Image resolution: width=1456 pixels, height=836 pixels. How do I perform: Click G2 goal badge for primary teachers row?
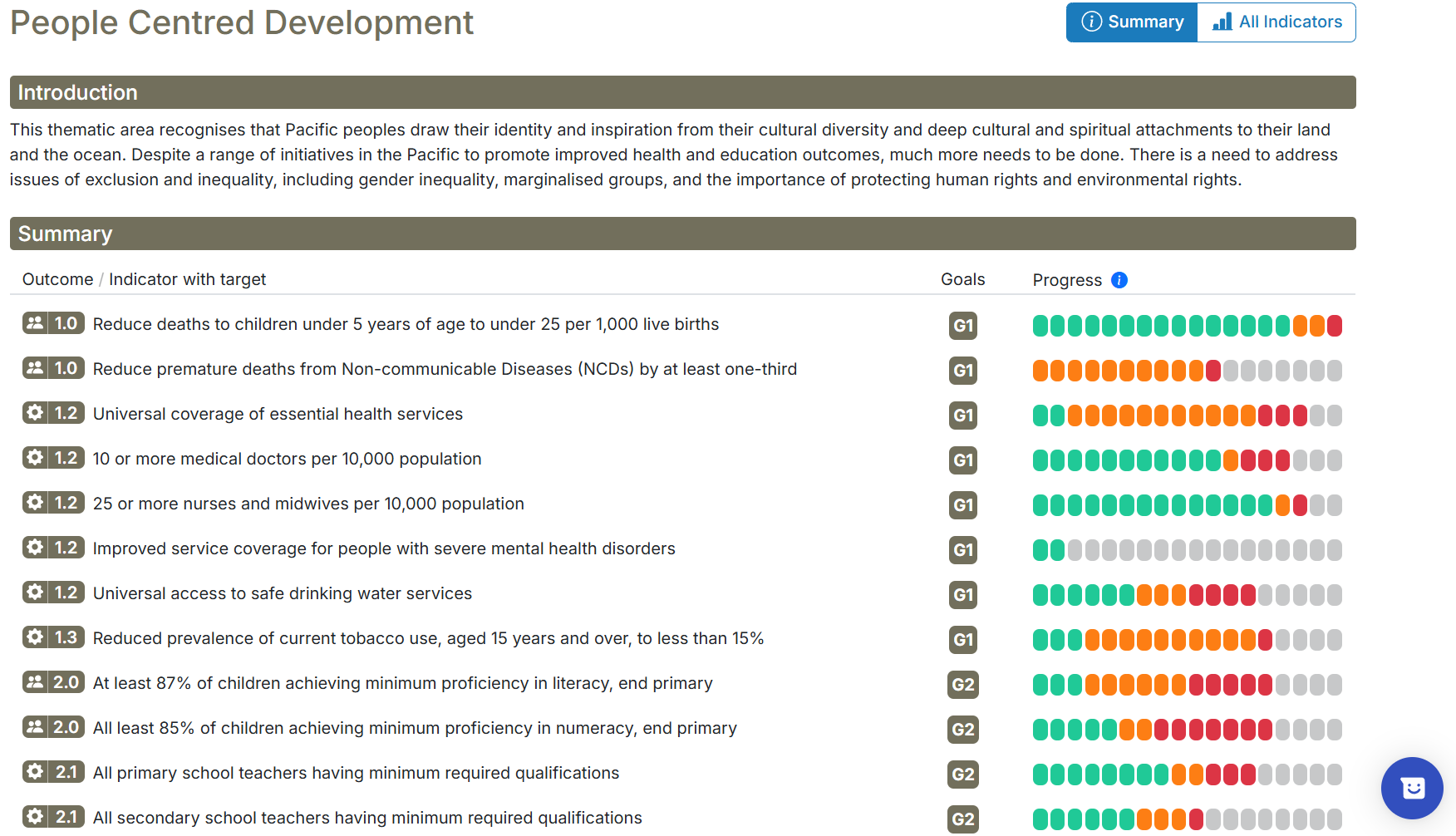pyautogui.click(x=963, y=775)
